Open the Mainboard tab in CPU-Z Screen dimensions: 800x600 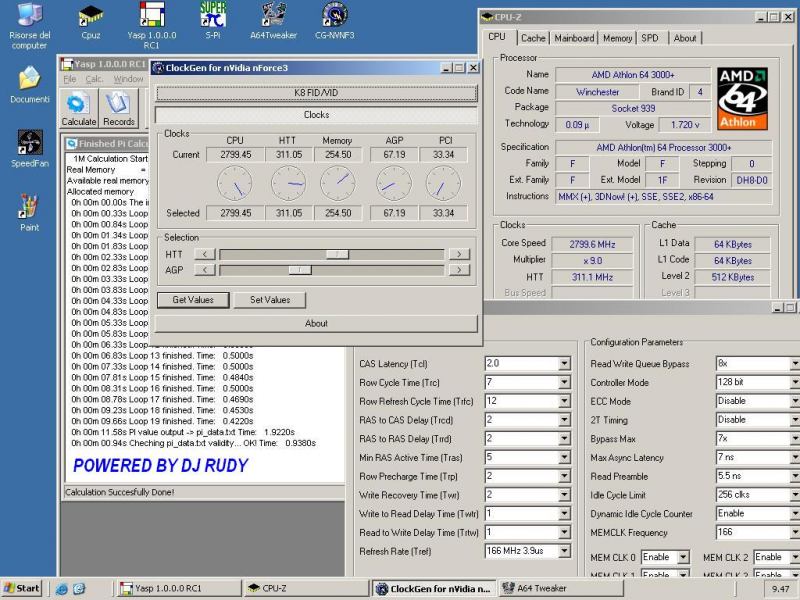coord(574,38)
